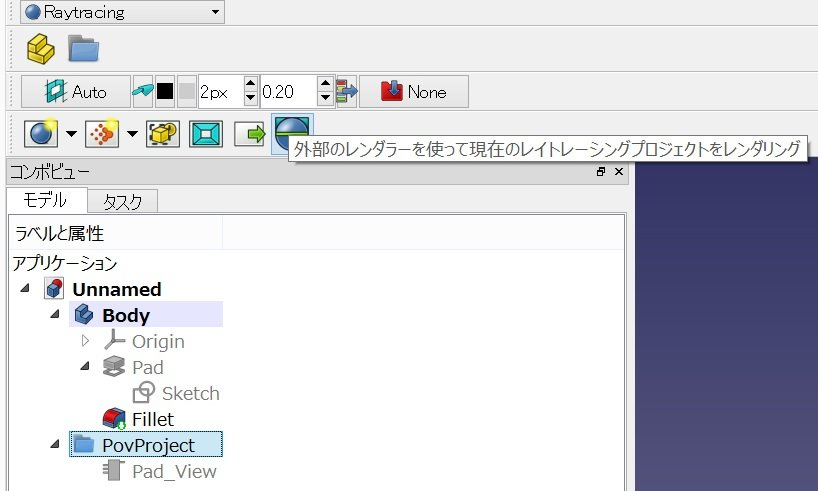Click the 0.20 font size field
Image resolution: width=818 pixels, height=491 pixels.
click(x=288, y=92)
